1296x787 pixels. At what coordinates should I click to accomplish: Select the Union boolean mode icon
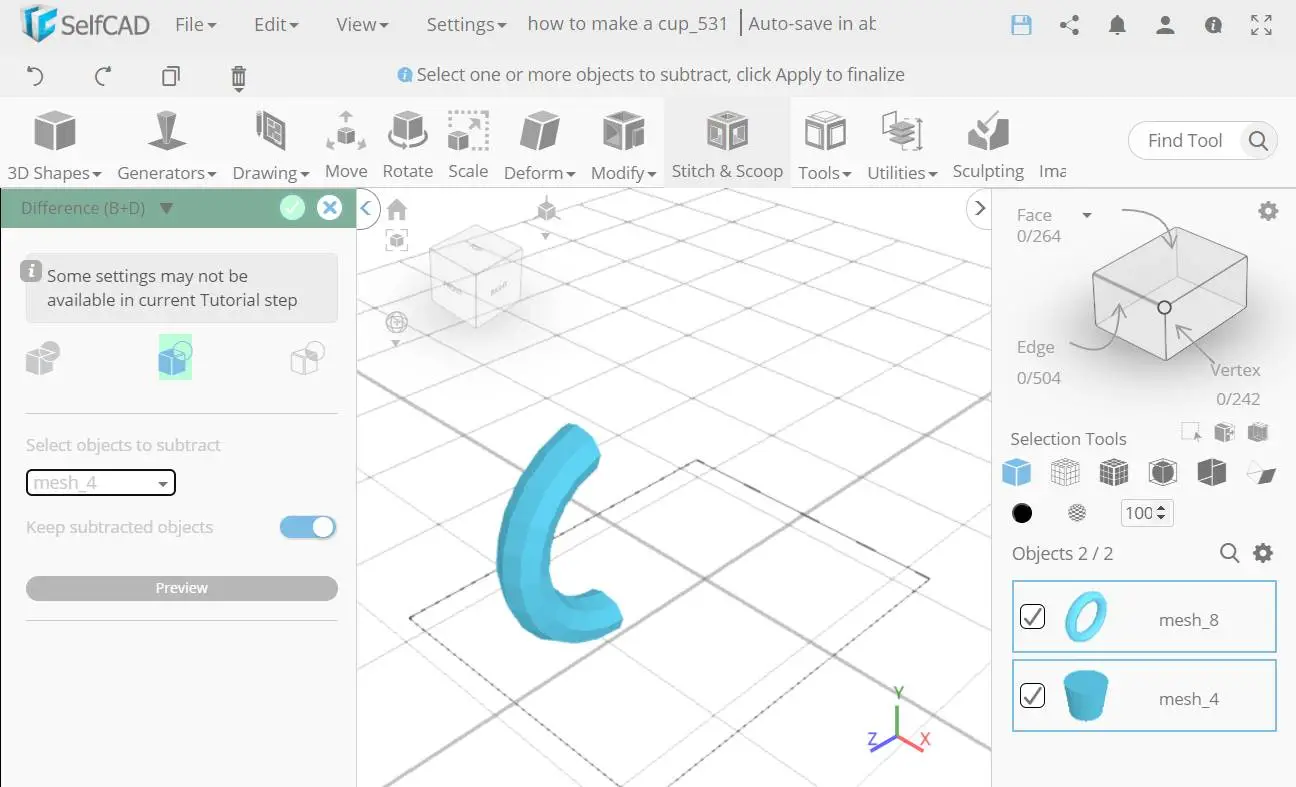click(42, 357)
